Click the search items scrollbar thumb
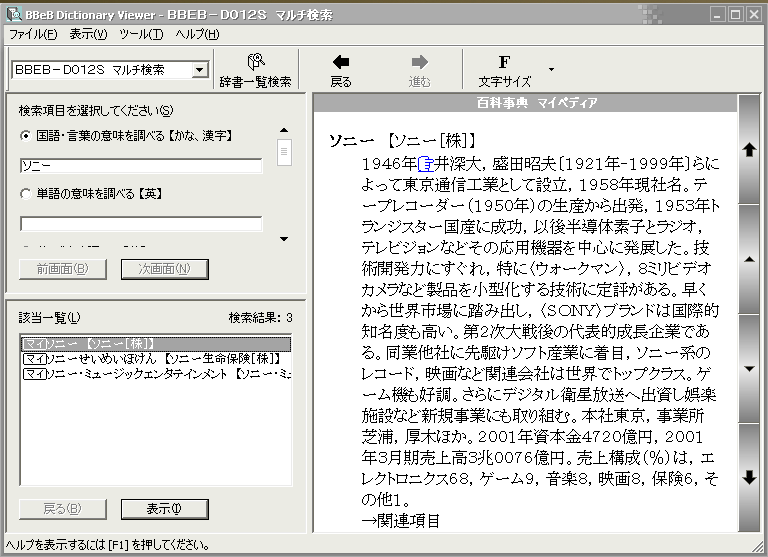 [284, 152]
